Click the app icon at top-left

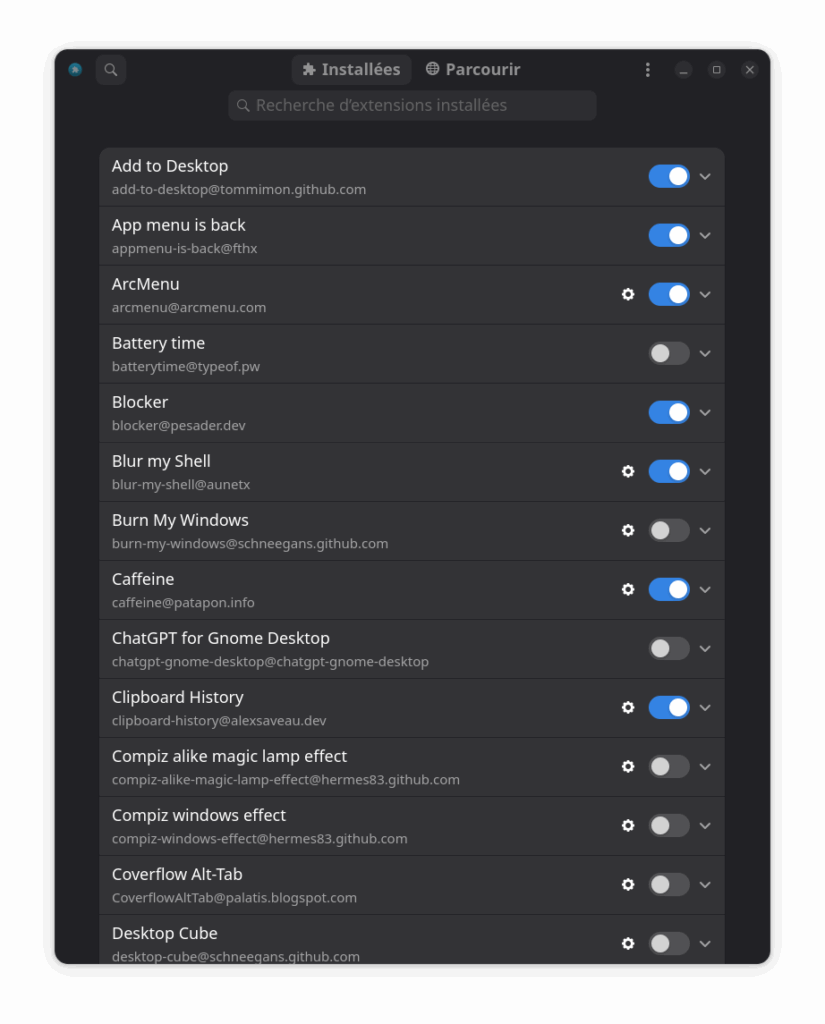coord(75,69)
